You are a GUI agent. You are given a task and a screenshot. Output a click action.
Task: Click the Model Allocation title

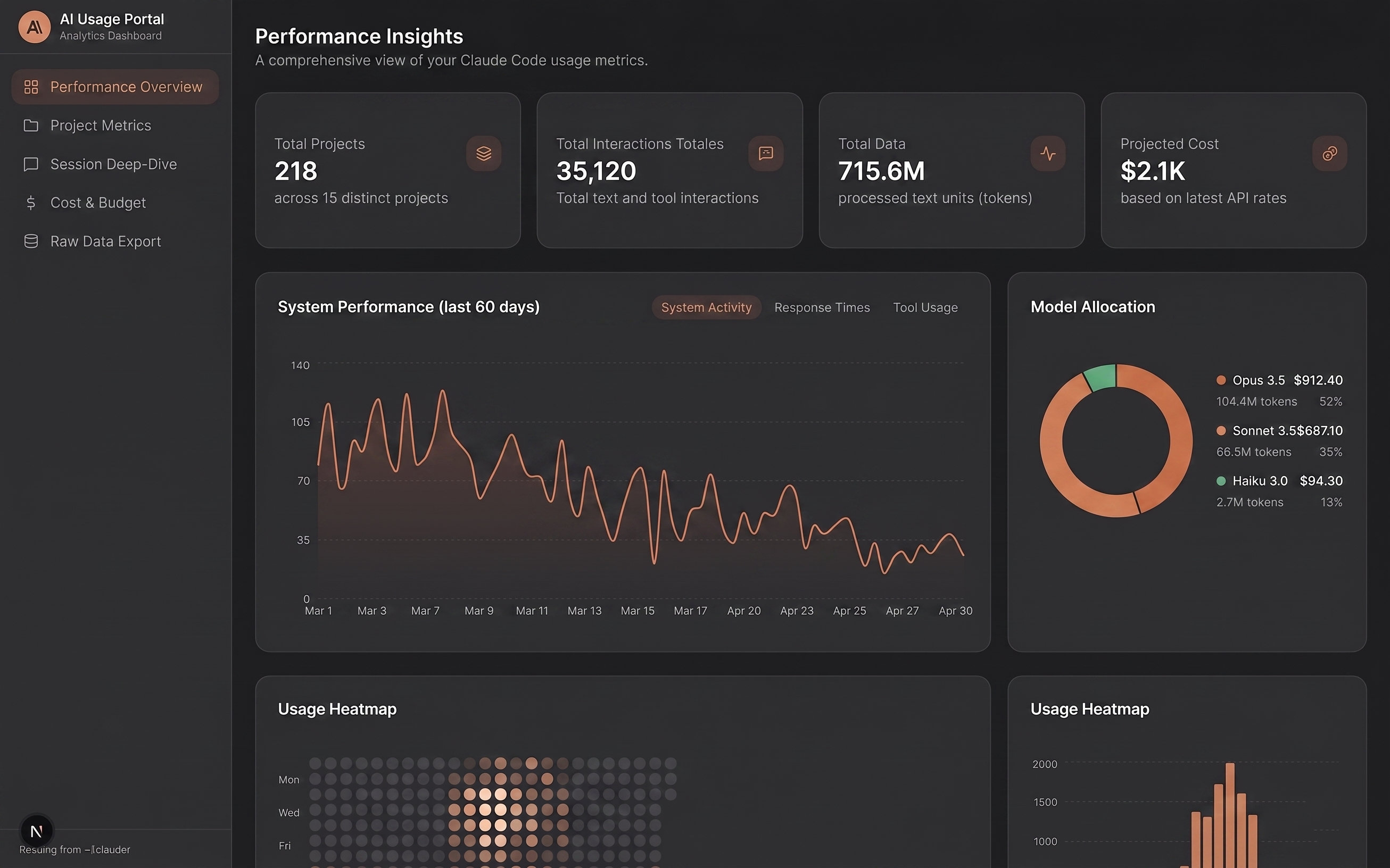click(x=1093, y=307)
